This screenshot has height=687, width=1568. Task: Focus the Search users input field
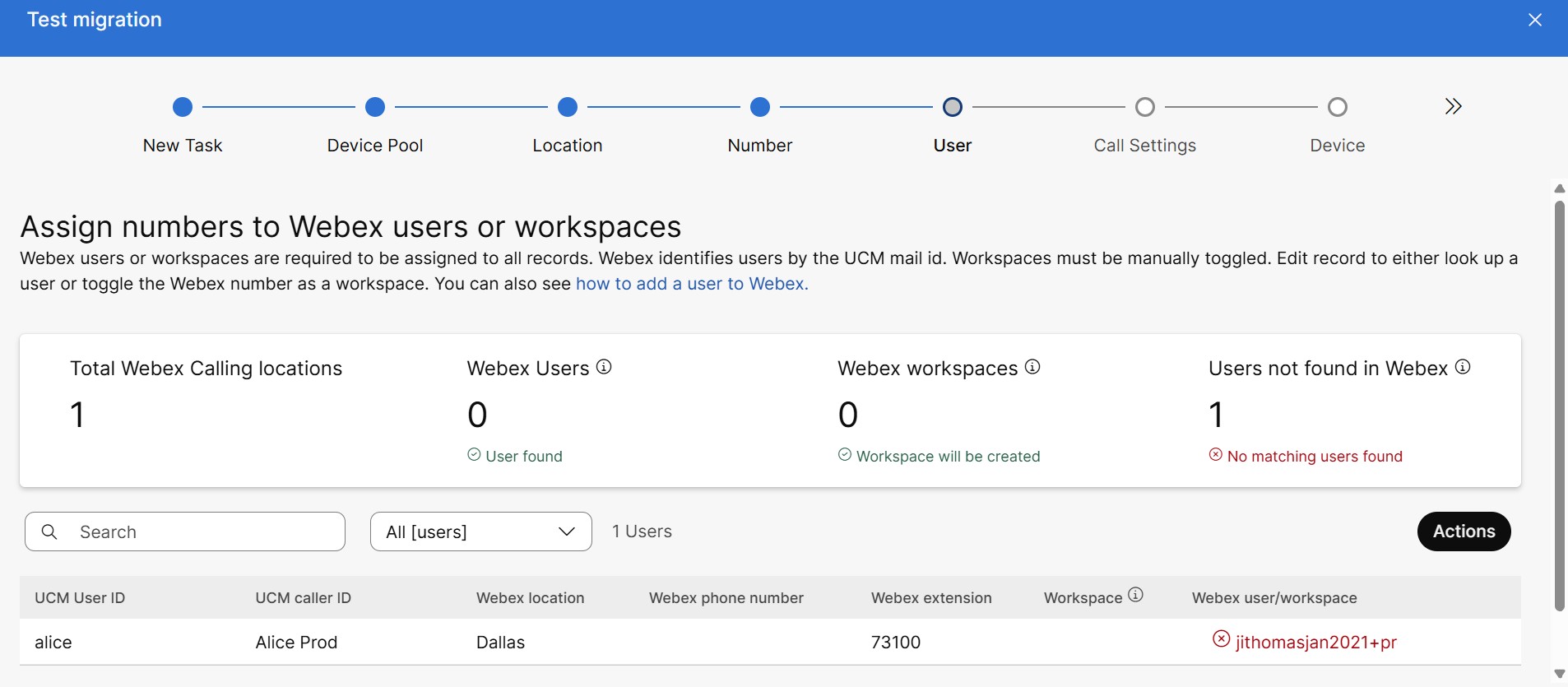tap(206, 532)
